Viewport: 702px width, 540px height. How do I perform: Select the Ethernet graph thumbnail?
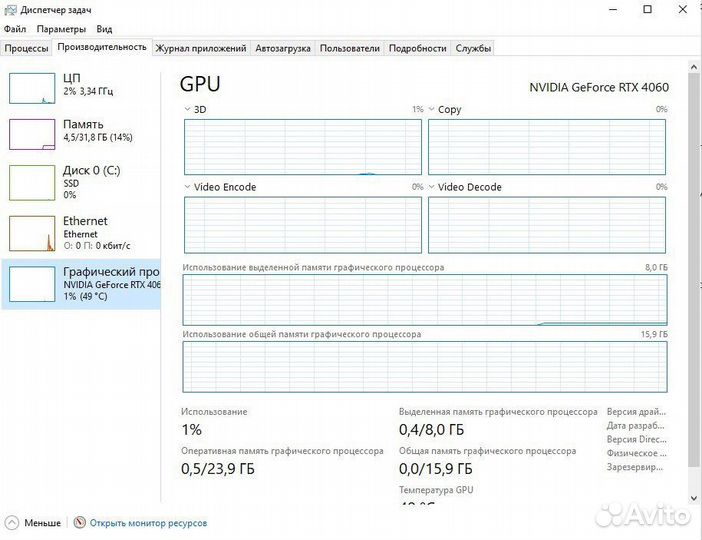(x=32, y=233)
